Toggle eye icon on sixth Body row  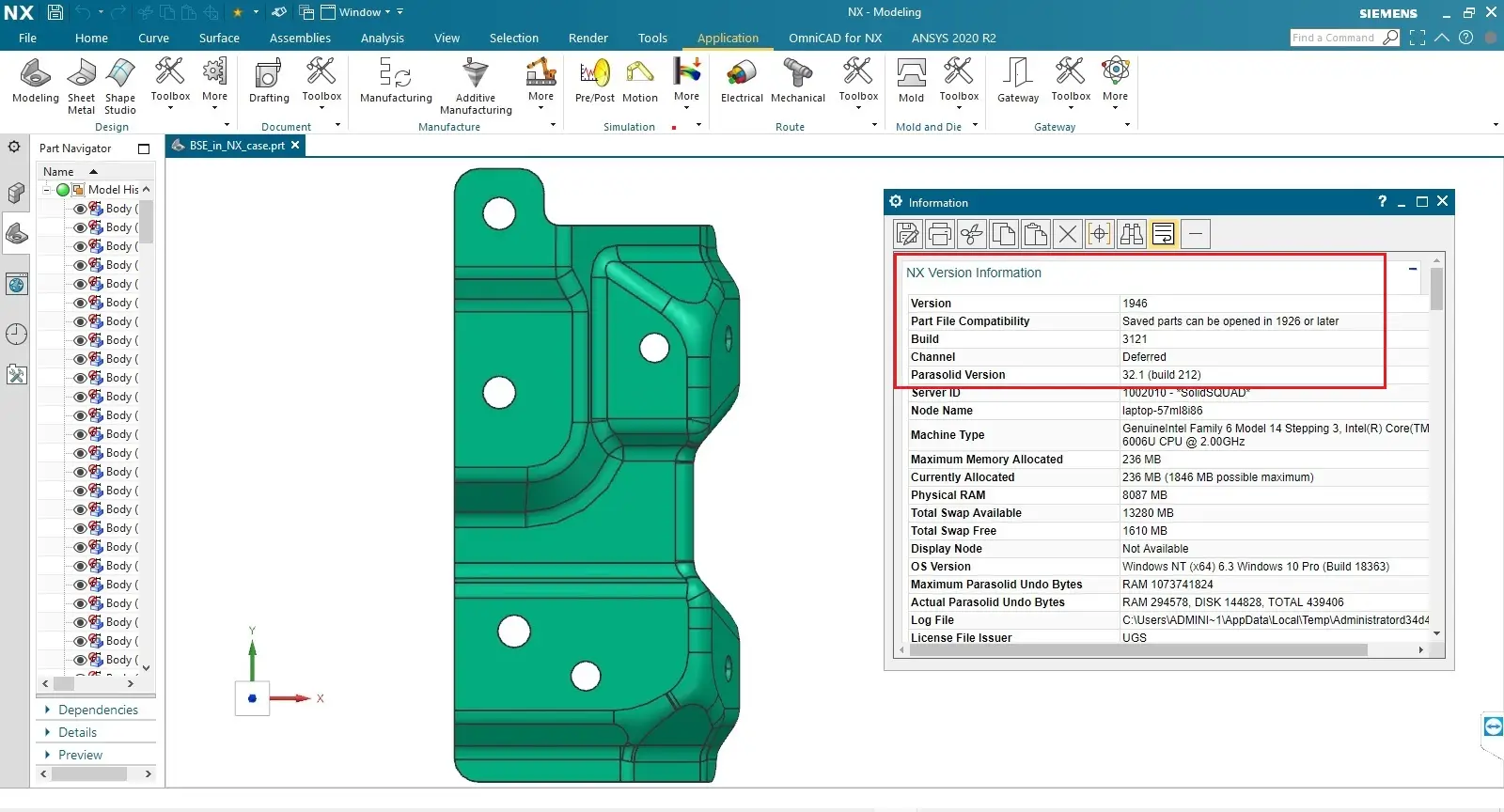[x=80, y=303]
